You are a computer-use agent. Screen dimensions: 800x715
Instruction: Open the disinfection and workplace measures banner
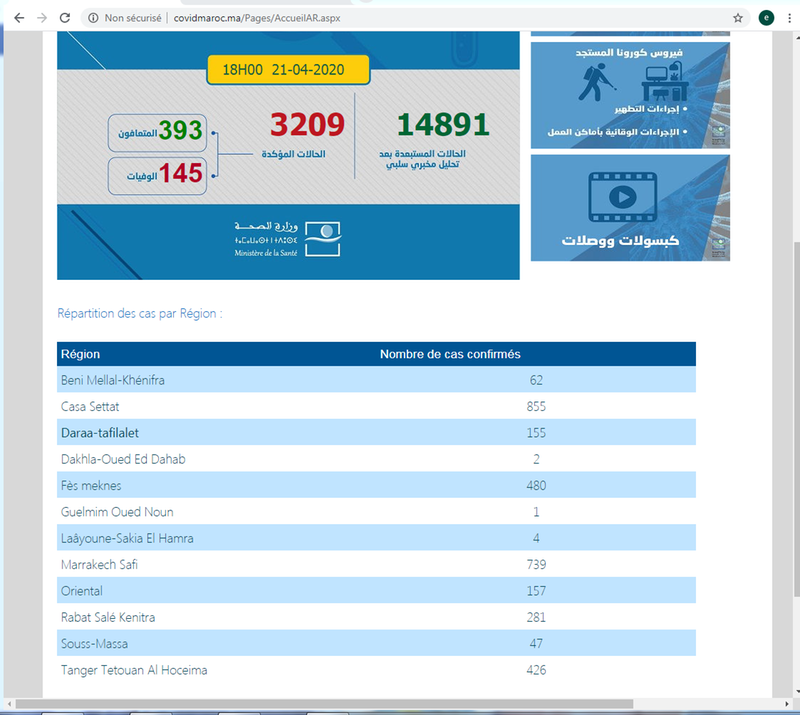pos(630,95)
